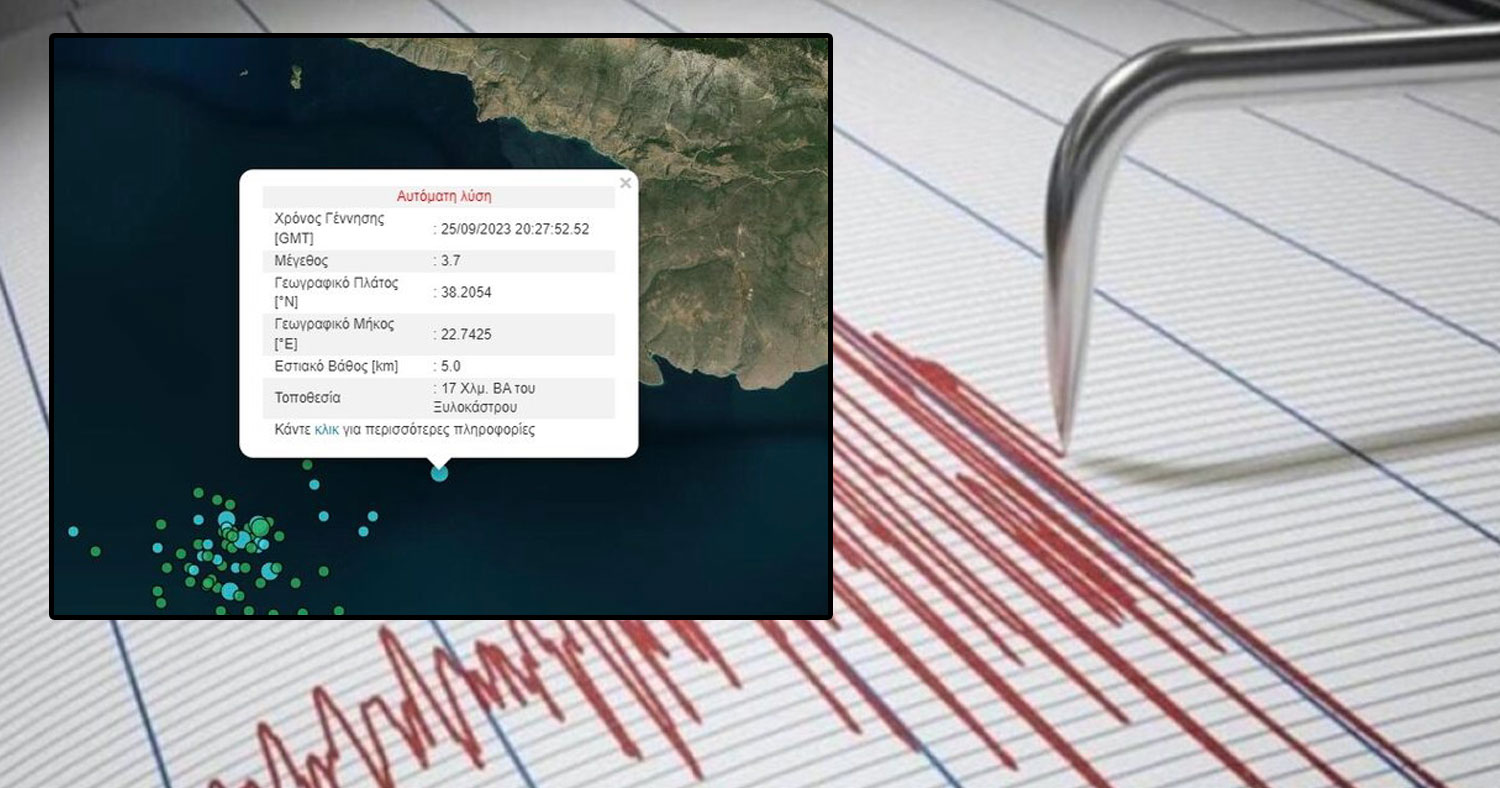The height and width of the screenshot is (788, 1500).
Task: Open the 'κλικ' link for more information
Action: [x=326, y=430]
